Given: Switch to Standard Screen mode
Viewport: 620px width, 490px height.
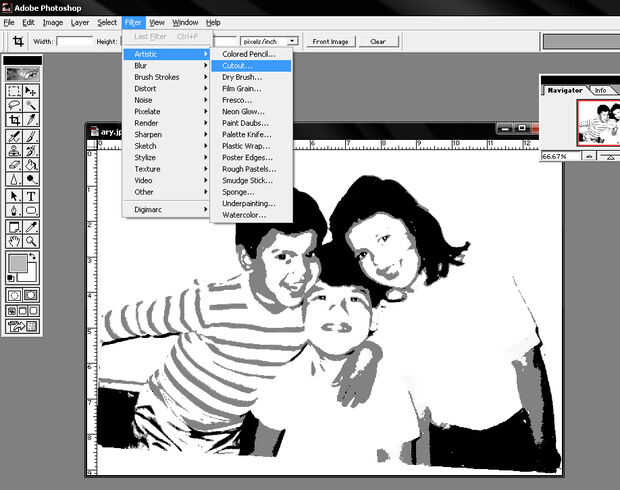Looking at the screenshot, I should coord(12,311).
